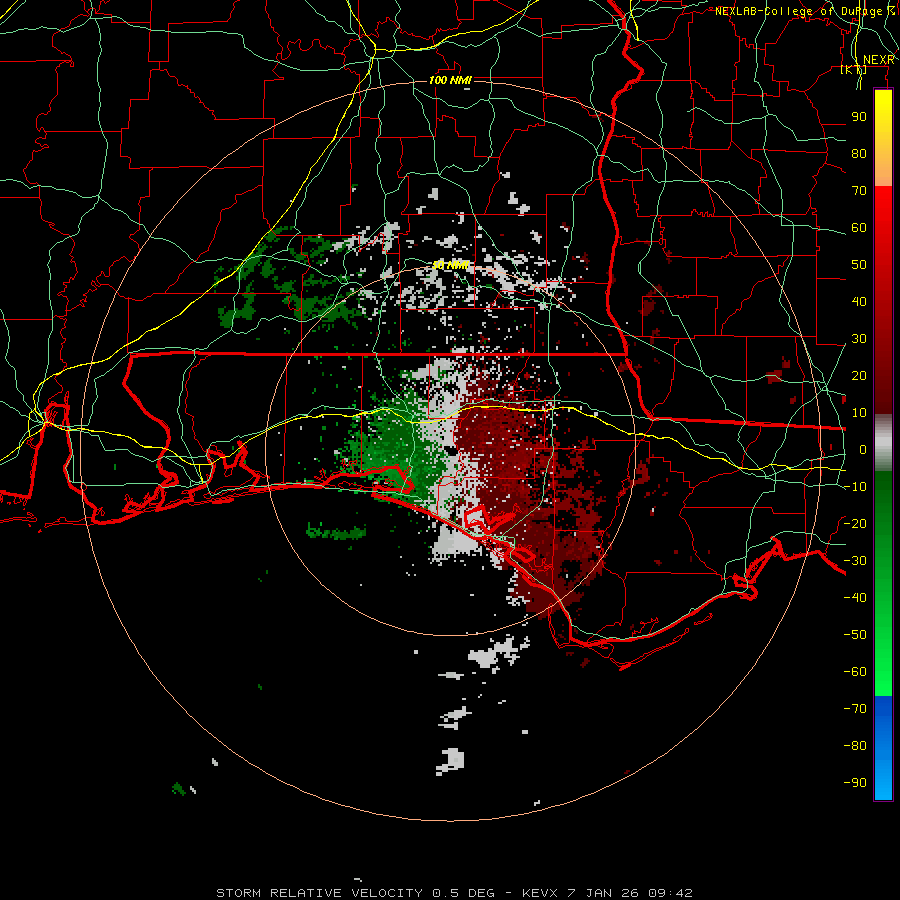
Task: Click the 30 value on the velocity scale
Action: [x=859, y=339]
